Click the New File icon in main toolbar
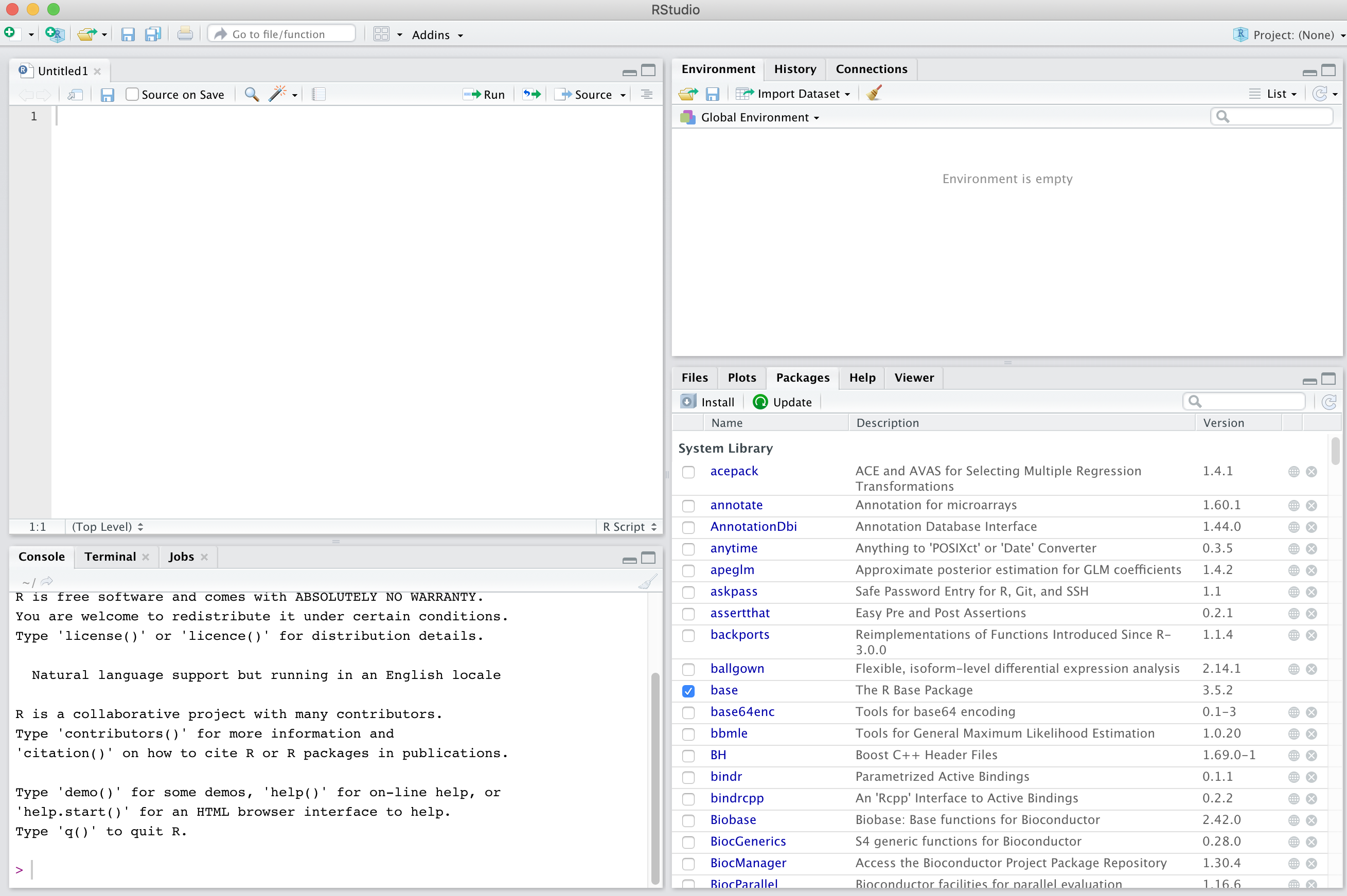The width and height of the screenshot is (1347, 896). (11, 34)
